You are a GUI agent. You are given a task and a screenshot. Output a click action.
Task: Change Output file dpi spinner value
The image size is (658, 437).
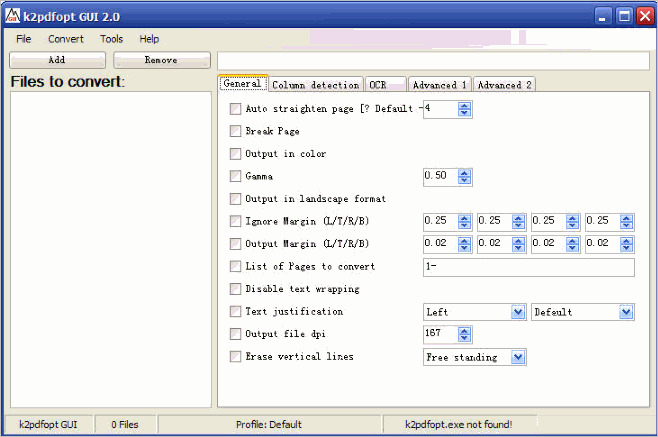pyautogui.click(x=464, y=335)
